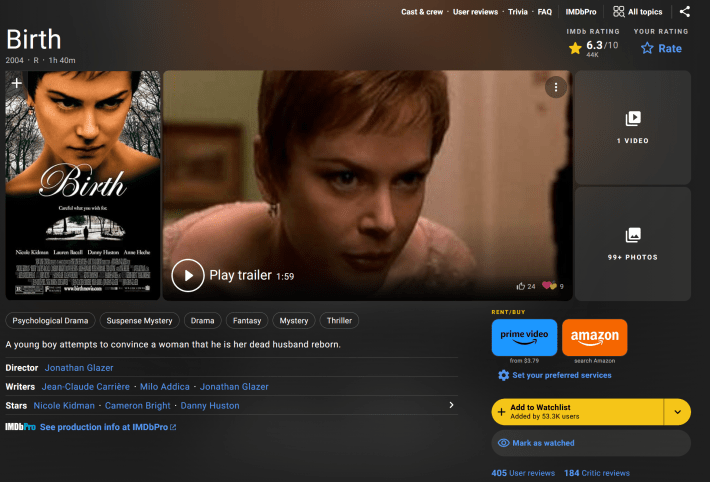The image size is (710, 482).
Task: Click the thumbs-up like icon on trailer
Action: 521,286
